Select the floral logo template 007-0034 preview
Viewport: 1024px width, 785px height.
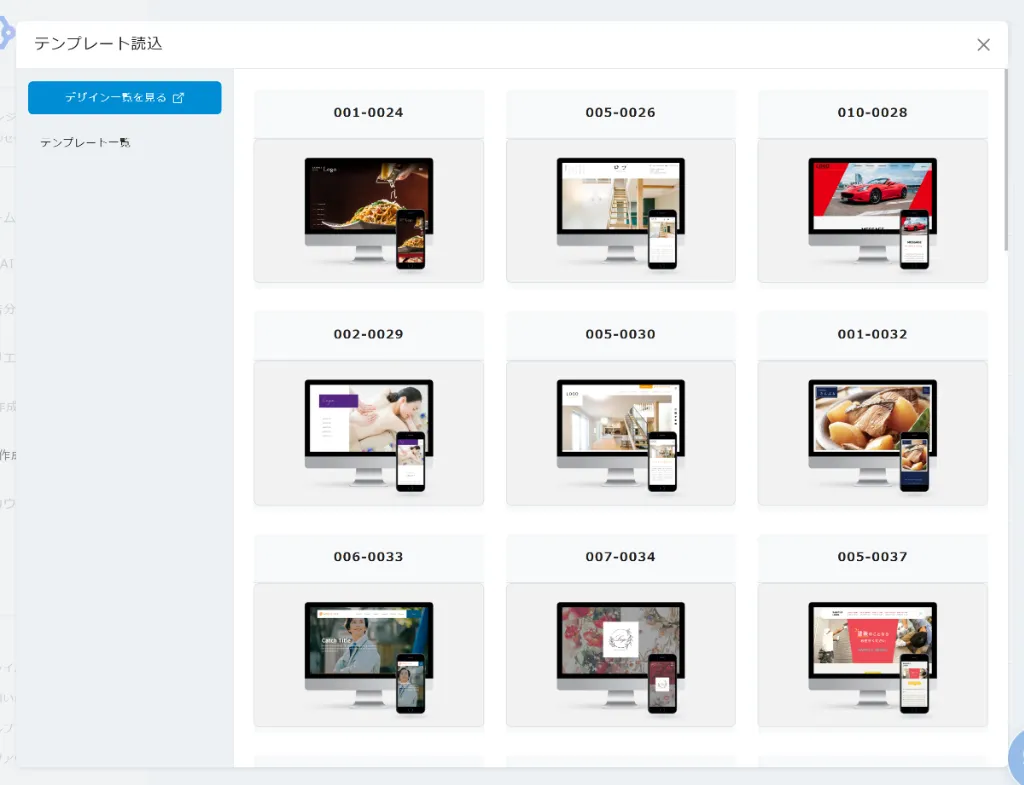[621, 655]
